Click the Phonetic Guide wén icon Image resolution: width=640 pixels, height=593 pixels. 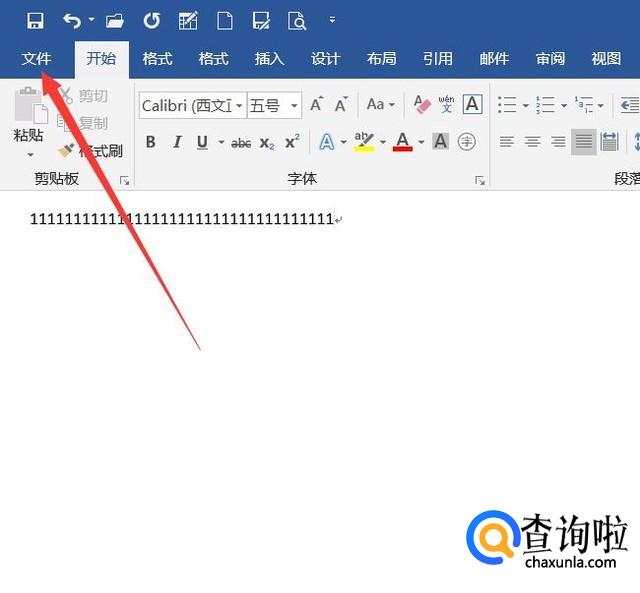(x=446, y=104)
